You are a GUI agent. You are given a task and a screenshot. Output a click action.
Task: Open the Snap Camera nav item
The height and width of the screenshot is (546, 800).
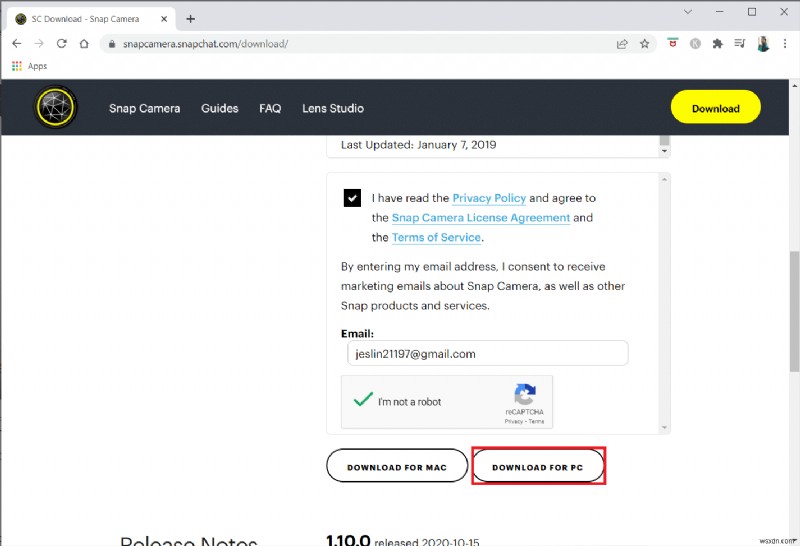point(144,108)
